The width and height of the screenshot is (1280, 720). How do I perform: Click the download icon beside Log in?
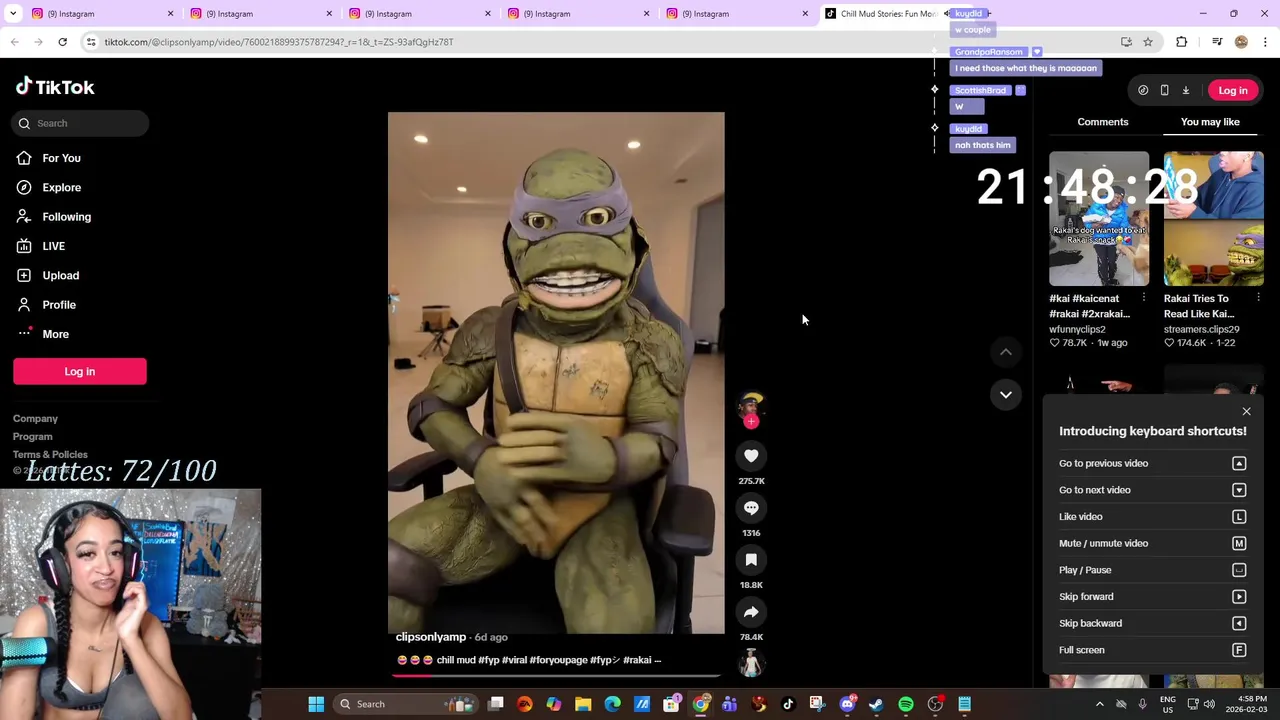click(x=1186, y=90)
